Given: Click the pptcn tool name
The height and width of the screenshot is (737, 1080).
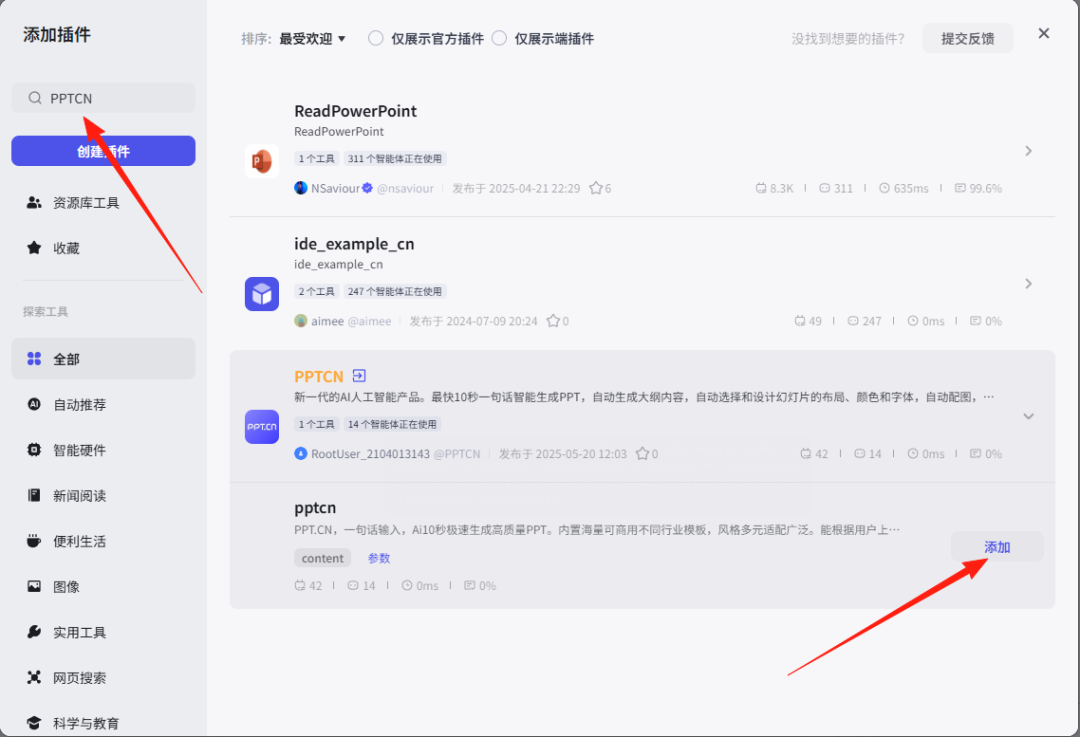Looking at the screenshot, I should click(x=315, y=508).
